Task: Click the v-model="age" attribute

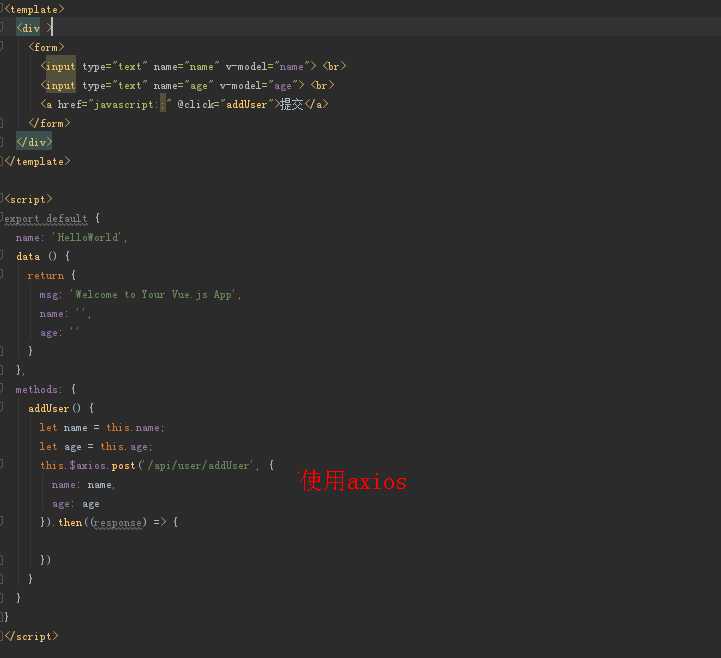Action: [259, 86]
